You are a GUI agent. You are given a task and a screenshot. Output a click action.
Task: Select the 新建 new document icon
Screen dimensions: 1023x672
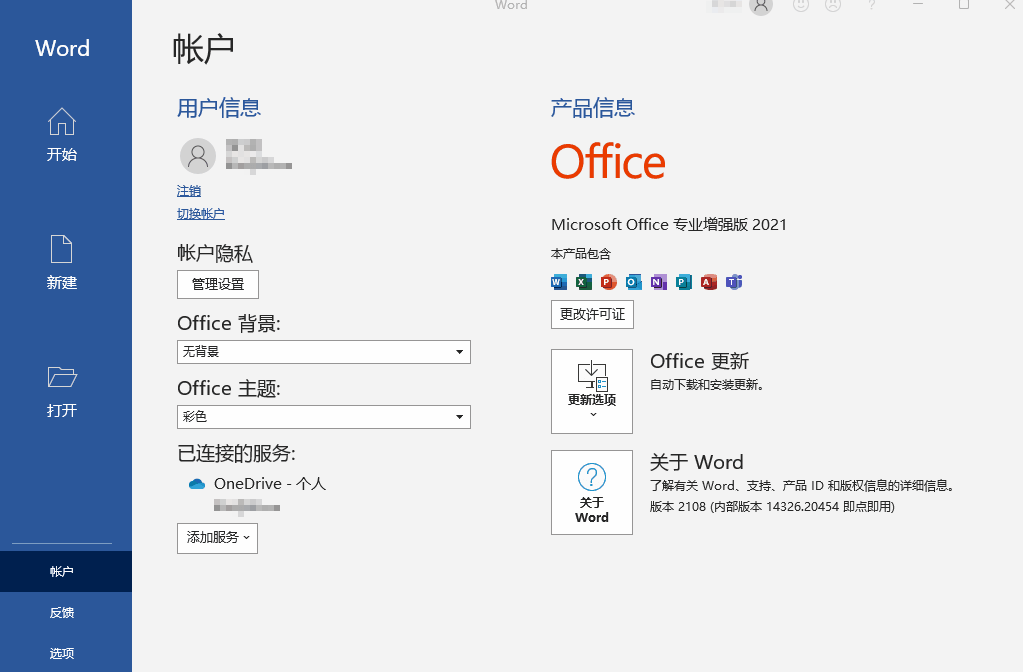click(x=62, y=249)
